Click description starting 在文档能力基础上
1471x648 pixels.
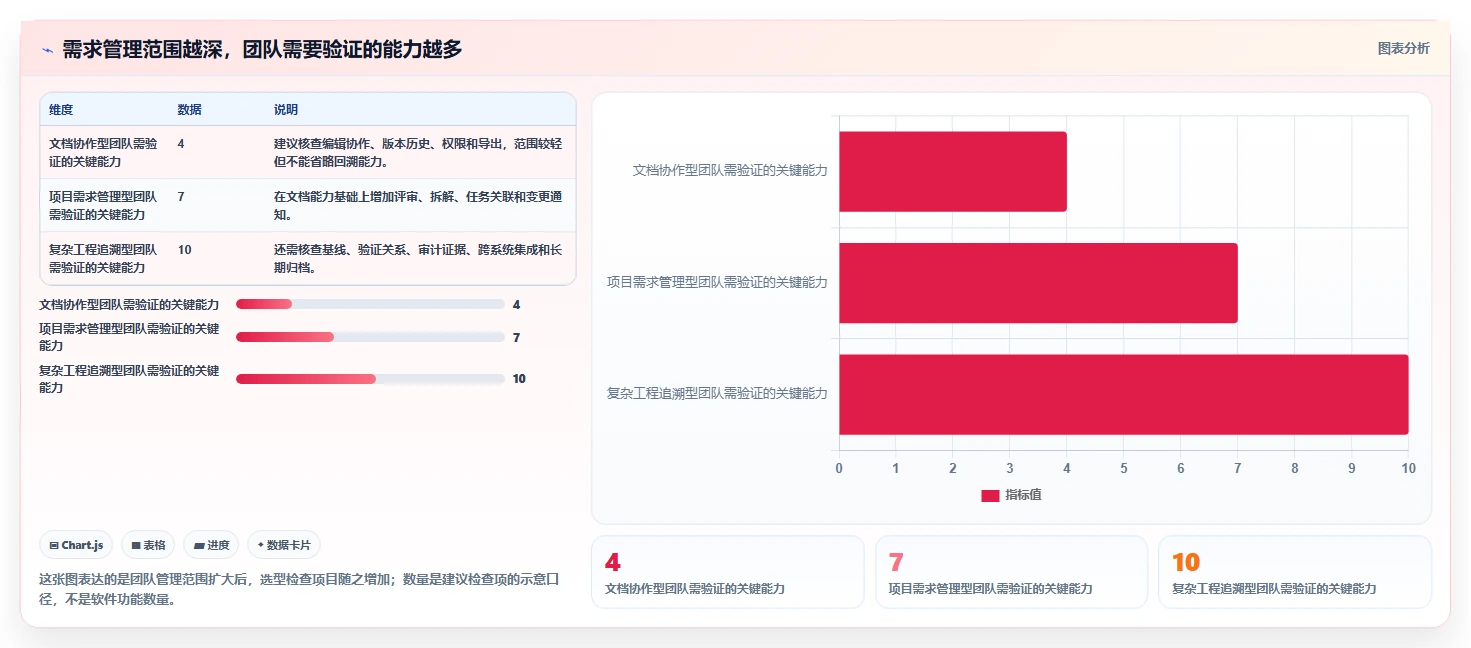click(x=418, y=206)
